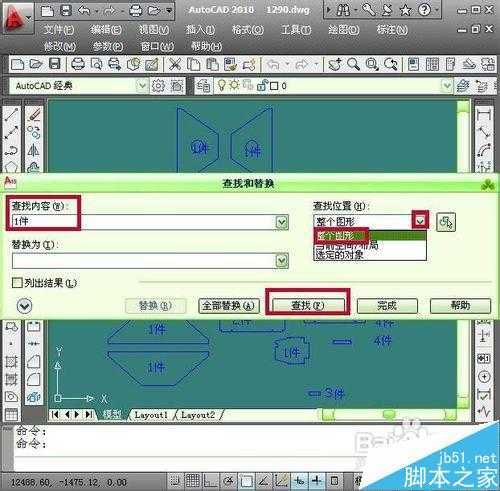Toggle Grid Display in status bar
The height and width of the screenshot is (491, 500).
(193, 481)
